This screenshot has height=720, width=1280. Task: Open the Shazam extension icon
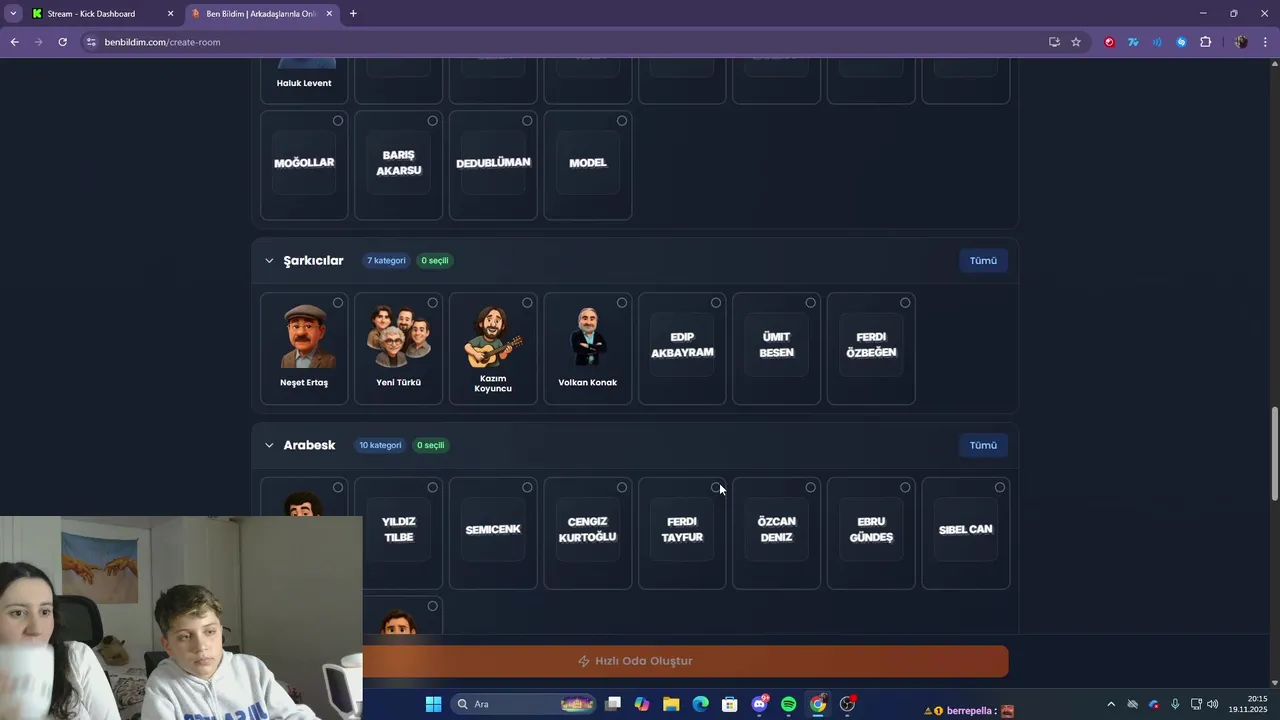(1181, 42)
